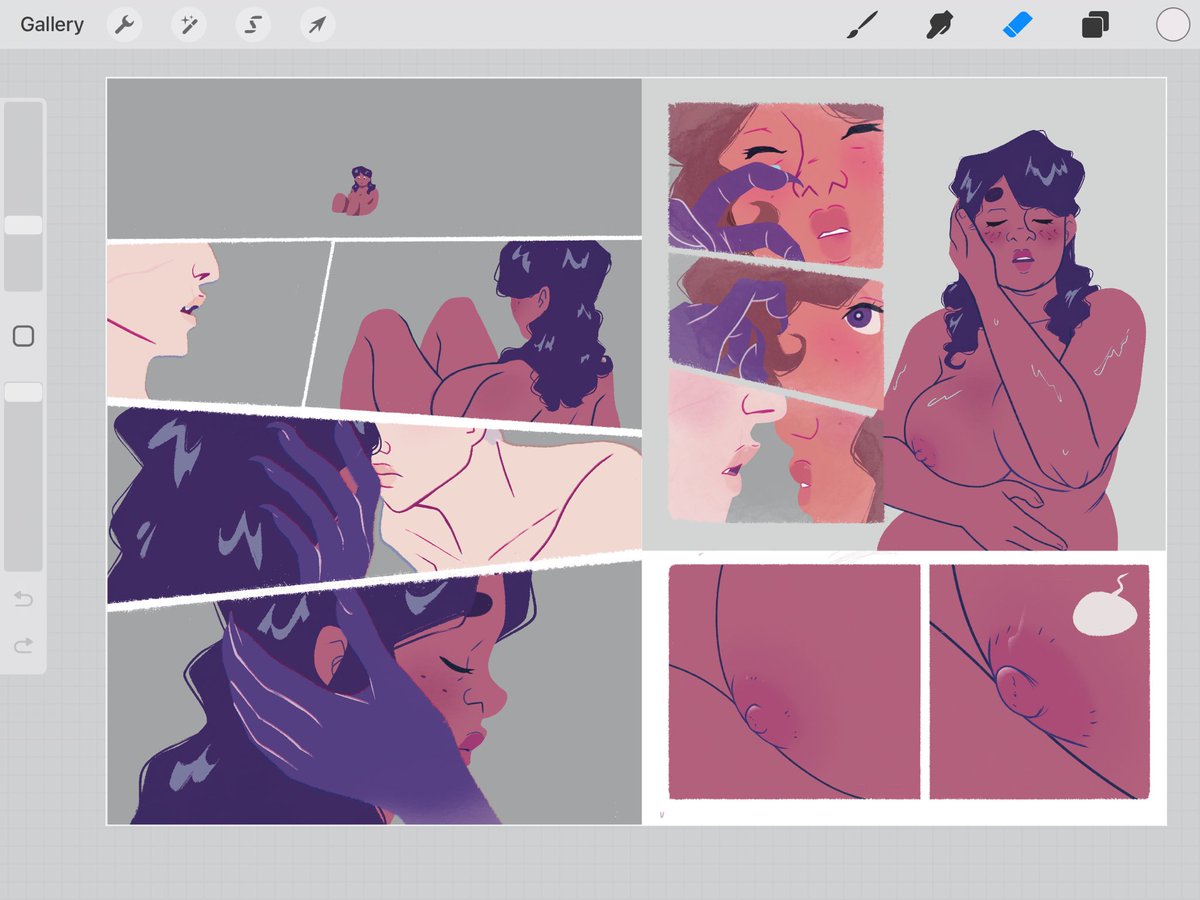Open the Adjustments magic wand menu
Image resolution: width=1200 pixels, height=900 pixels.
[188, 25]
